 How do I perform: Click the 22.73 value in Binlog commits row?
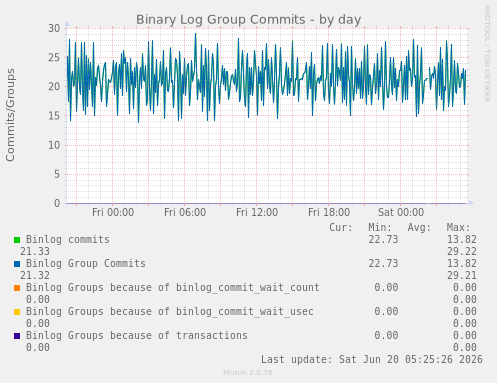(x=383, y=240)
